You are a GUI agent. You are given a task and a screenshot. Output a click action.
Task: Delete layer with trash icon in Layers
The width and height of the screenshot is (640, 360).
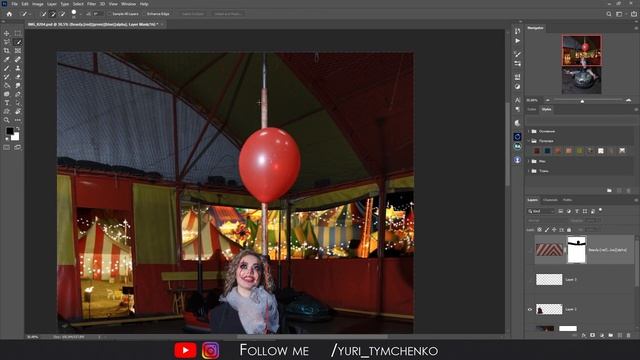pyautogui.click(x=629, y=335)
